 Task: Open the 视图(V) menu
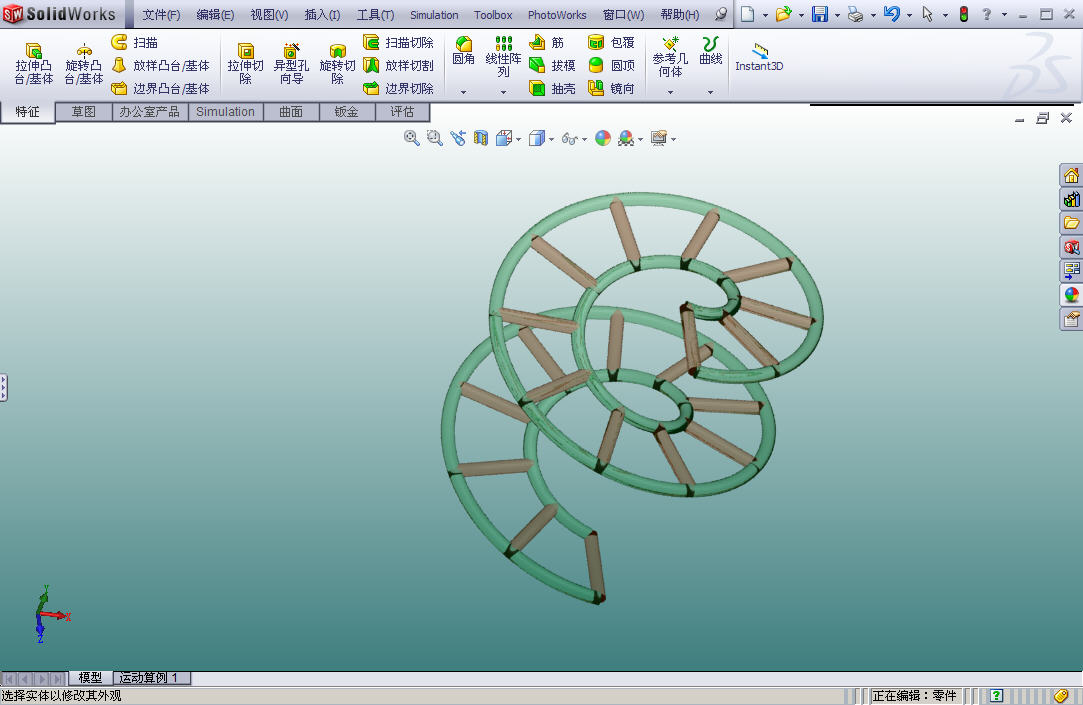click(x=269, y=15)
